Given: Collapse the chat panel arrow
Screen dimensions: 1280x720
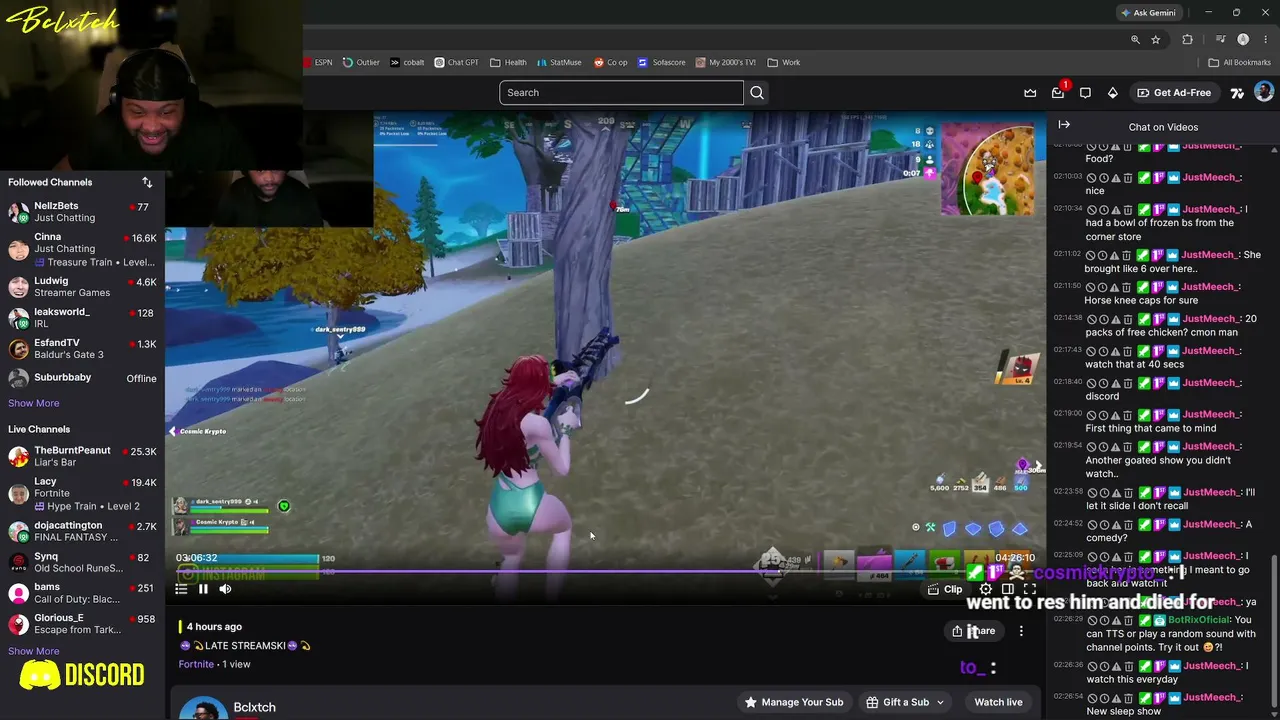Looking at the screenshot, I should coord(1064,125).
